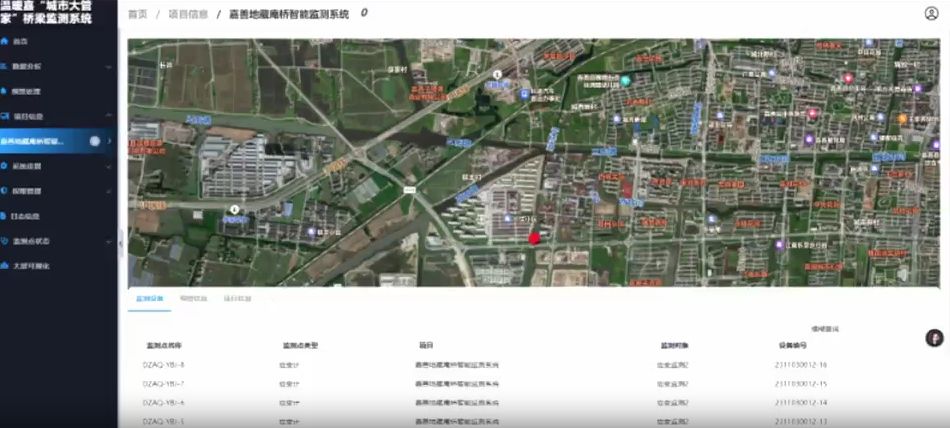Click the 首页 breadcrumb link

[x=138, y=14]
